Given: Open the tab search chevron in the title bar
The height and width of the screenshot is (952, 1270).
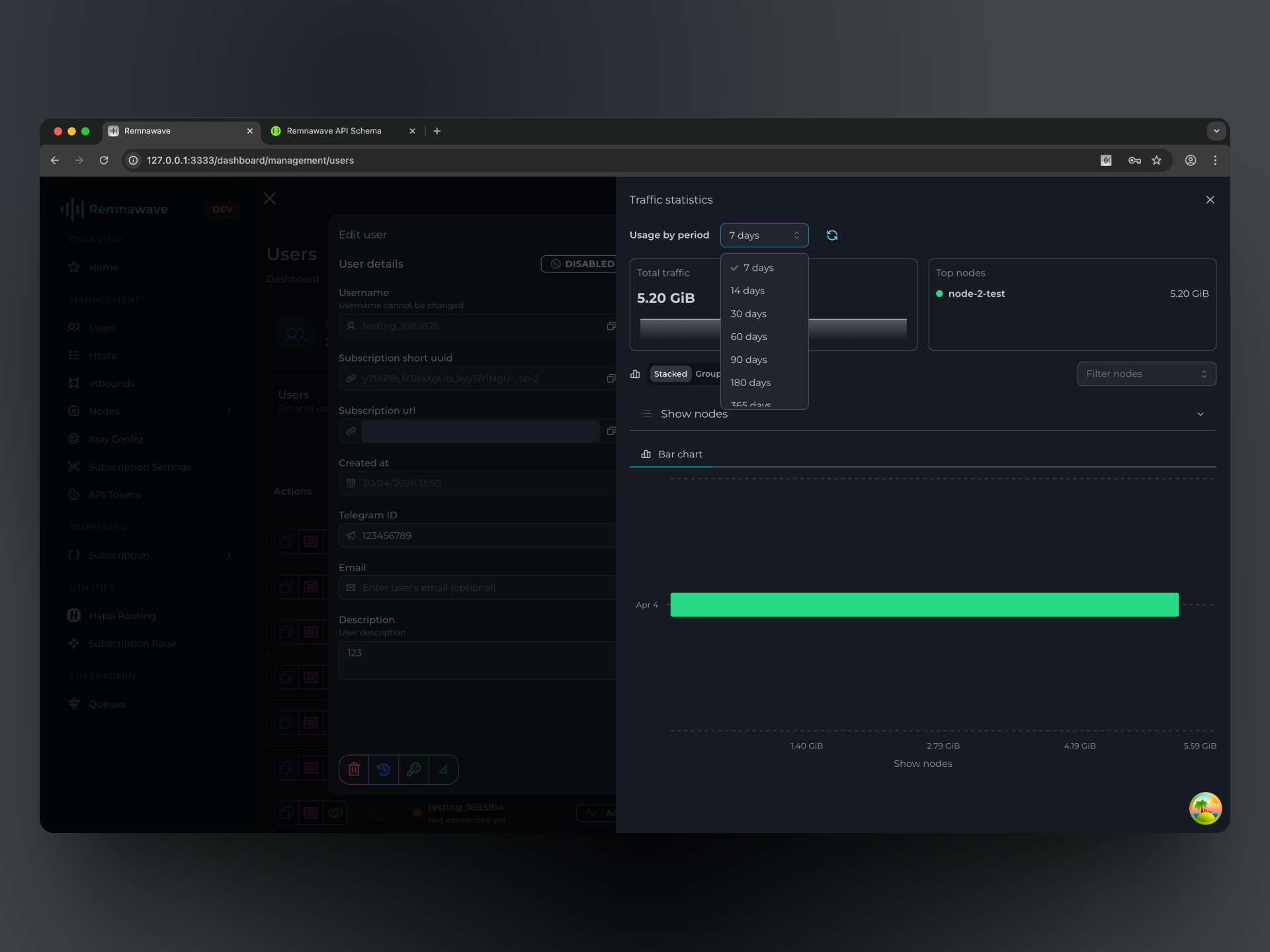Looking at the screenshot, I should (x=1216, y=131).
